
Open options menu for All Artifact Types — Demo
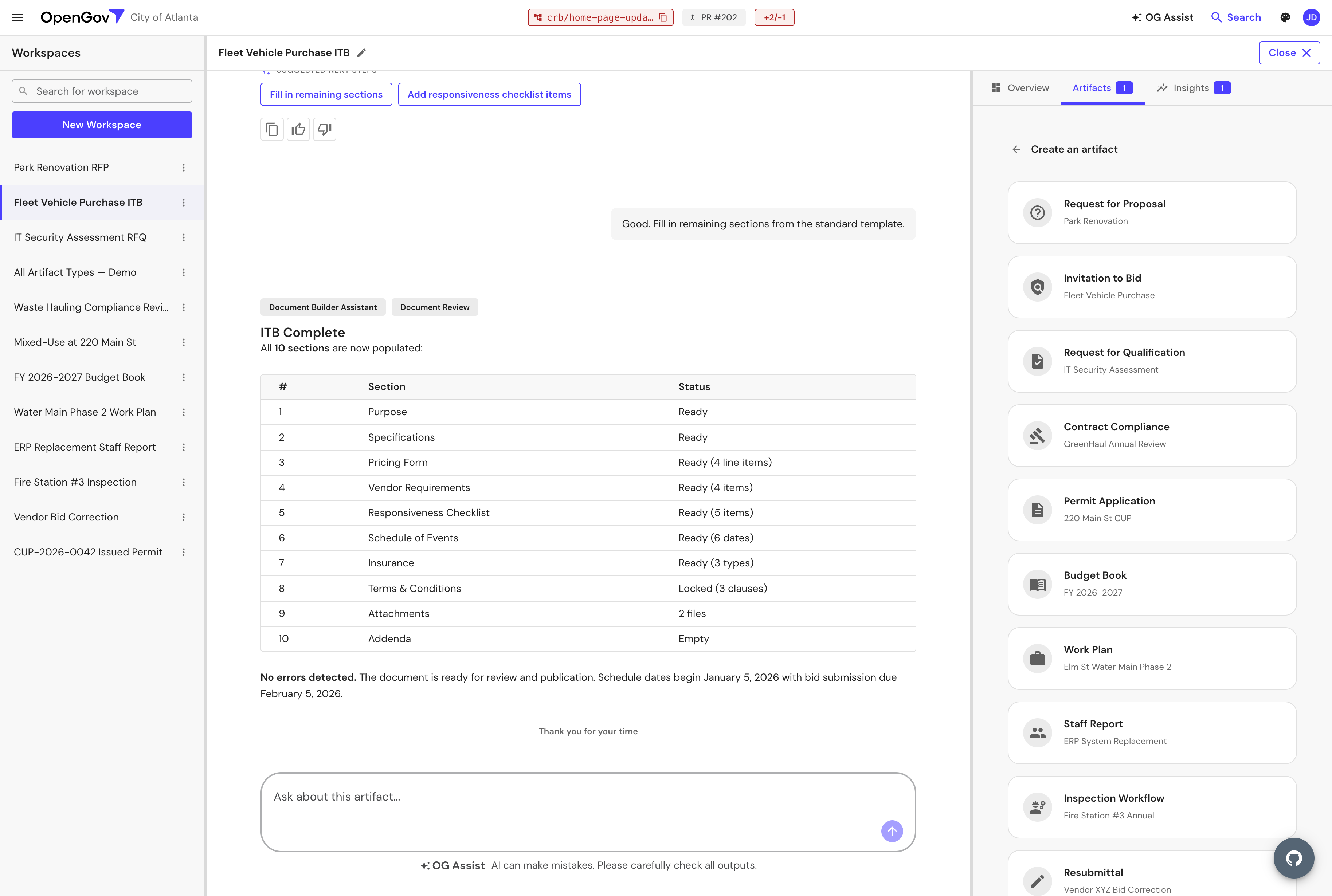coord(183,272)
